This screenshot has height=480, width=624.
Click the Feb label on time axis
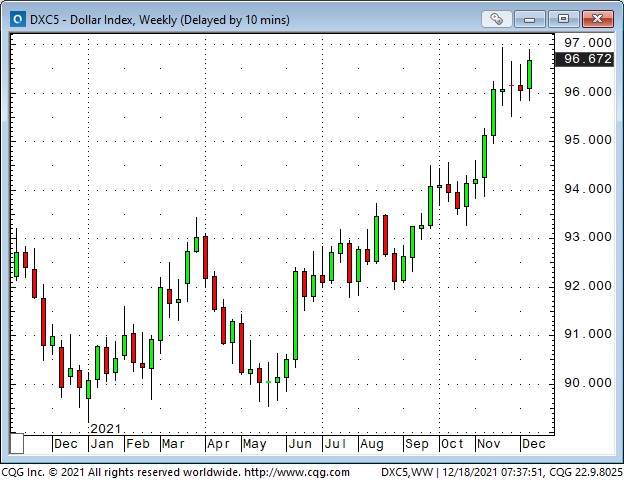(x=138, y=444)
